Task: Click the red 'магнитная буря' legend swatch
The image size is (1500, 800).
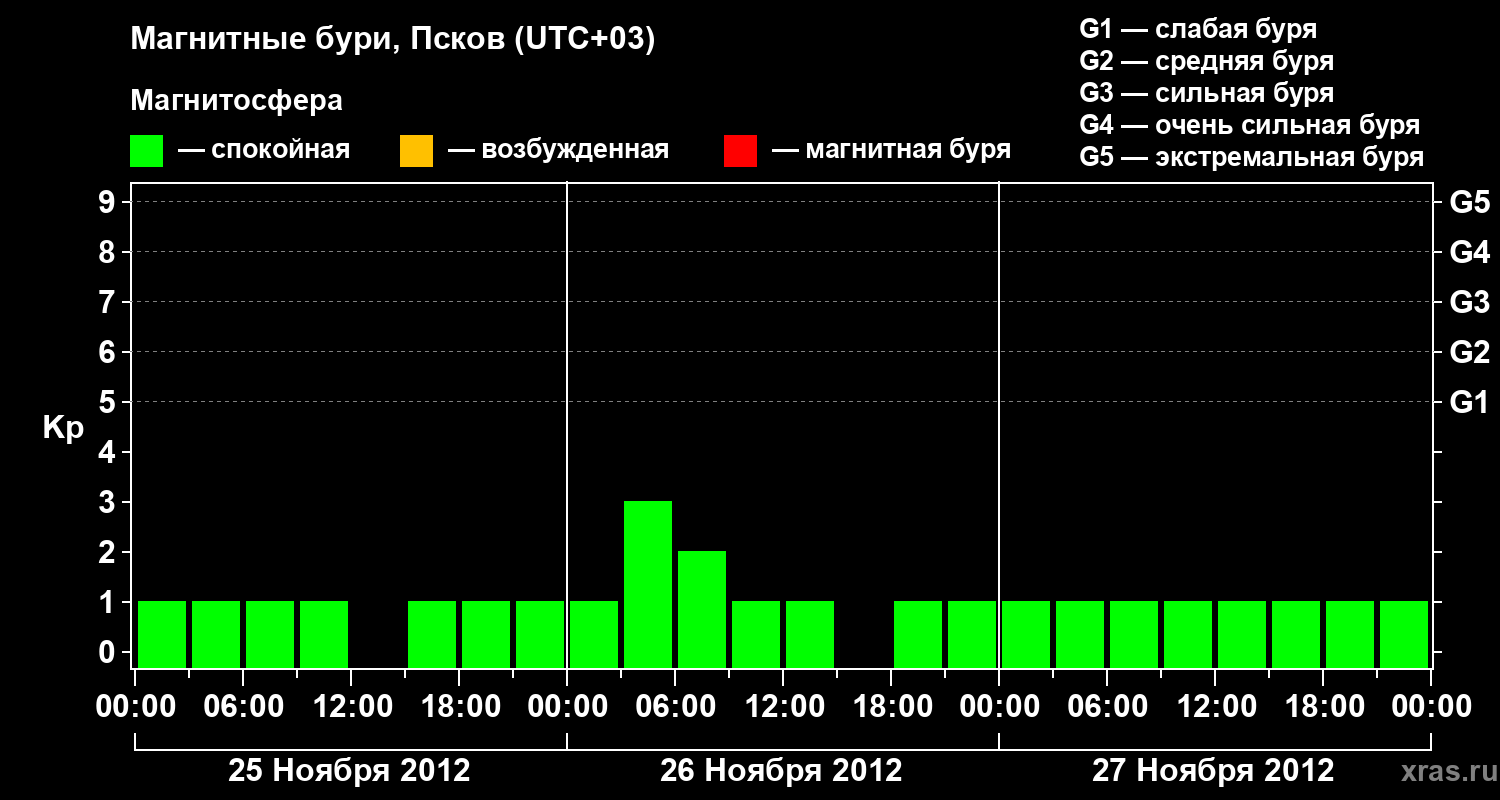Action: pos(740,151)
